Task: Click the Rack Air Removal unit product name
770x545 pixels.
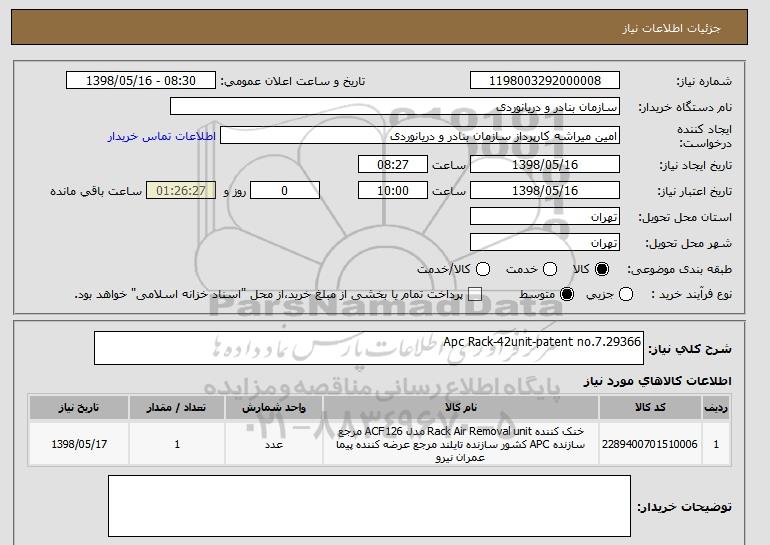Action: click(461, 444)
